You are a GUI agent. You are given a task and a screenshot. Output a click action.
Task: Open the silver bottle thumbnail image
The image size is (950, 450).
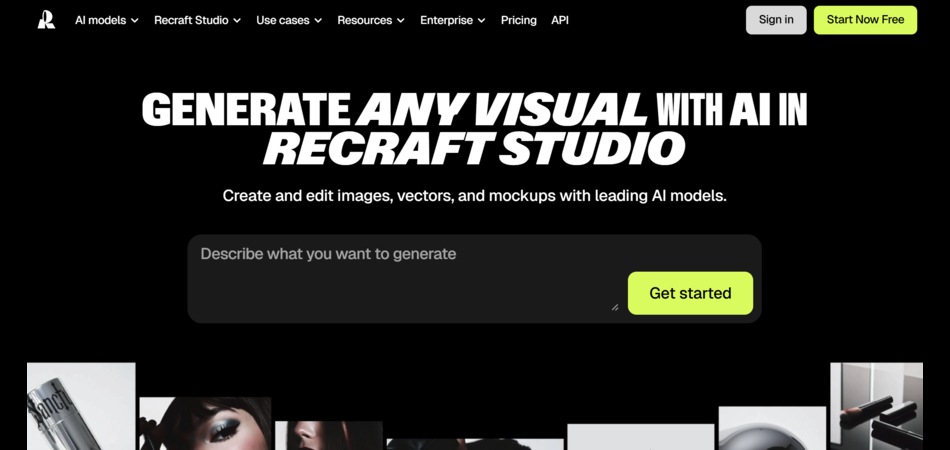[x=81, y=406]
